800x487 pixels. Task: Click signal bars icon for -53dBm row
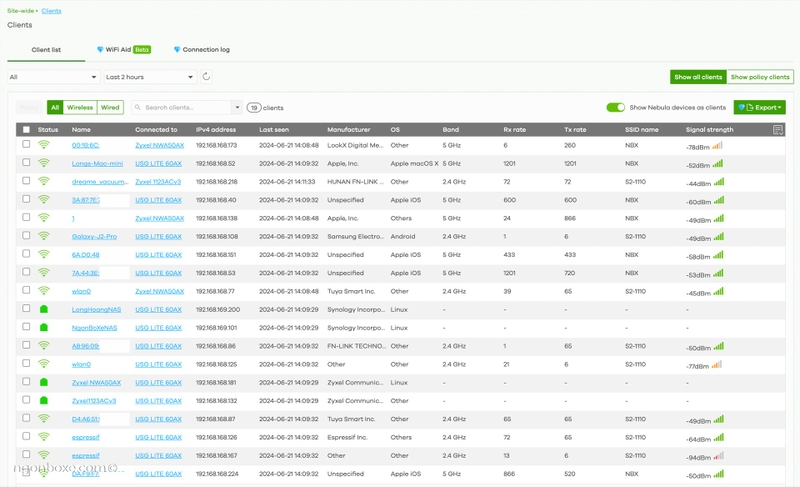point(718,273)
